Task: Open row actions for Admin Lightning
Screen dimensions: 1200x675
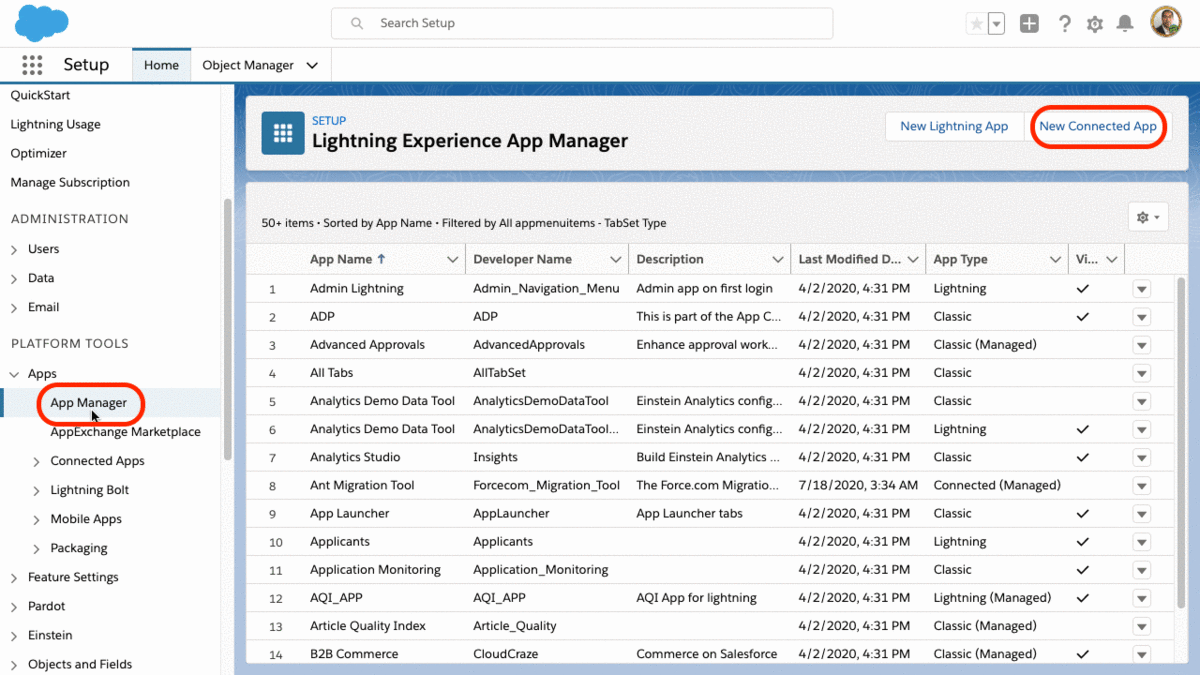Action: pyautogui.click(x=1141, y=289)
